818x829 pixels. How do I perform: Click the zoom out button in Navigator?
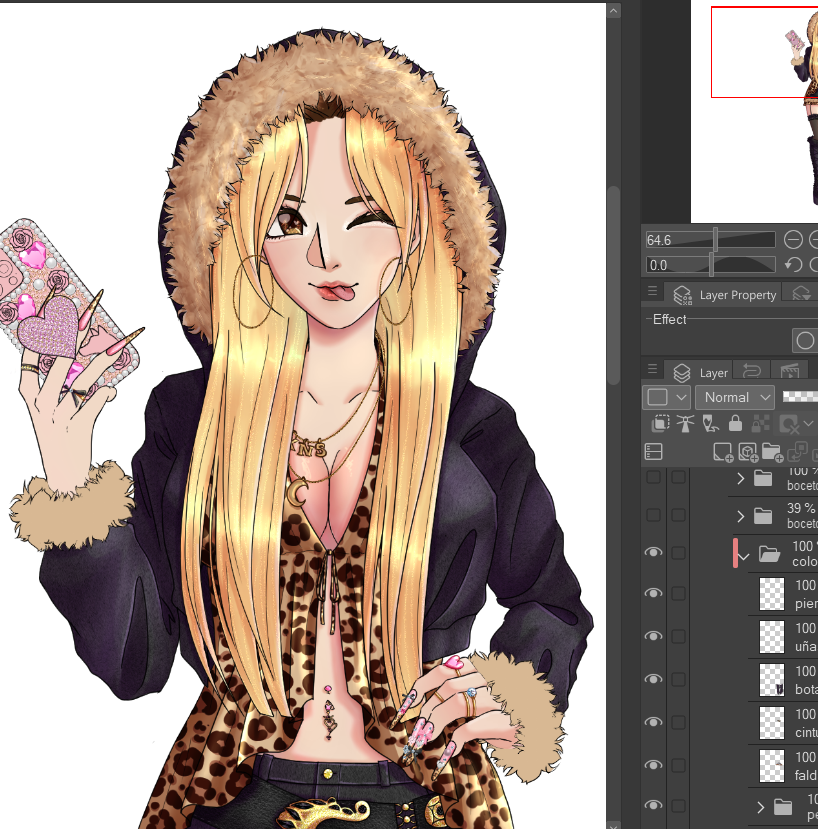tap(793, 240)
